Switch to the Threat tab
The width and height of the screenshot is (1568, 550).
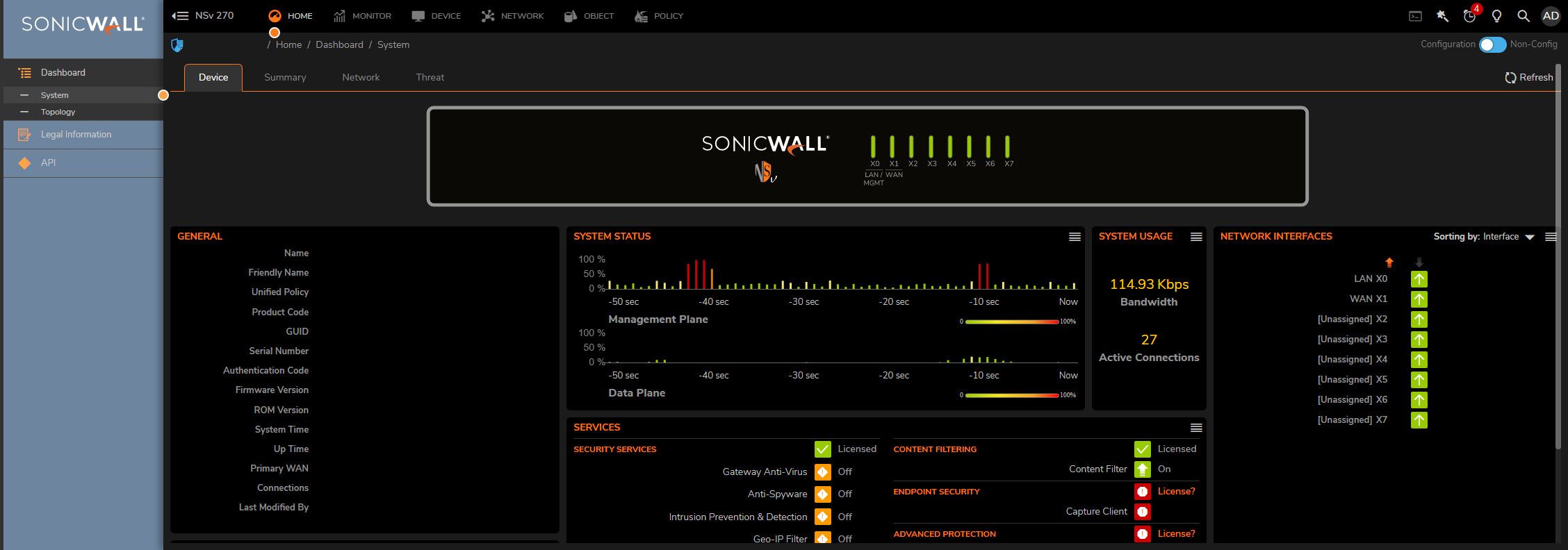coord(430,78)
